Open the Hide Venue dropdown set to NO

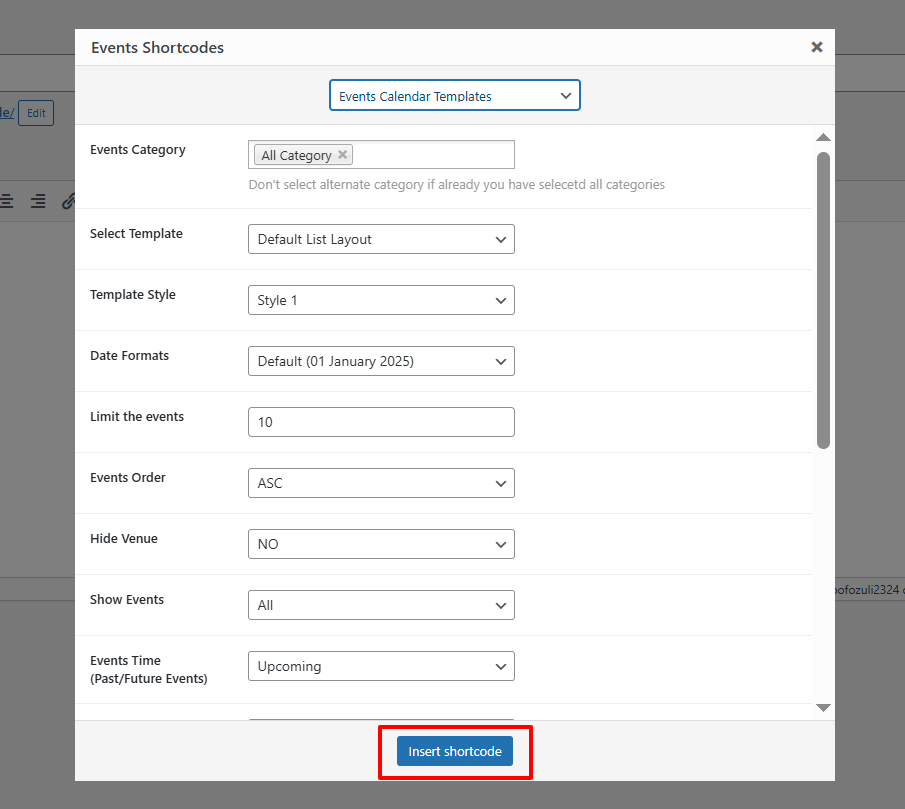[381, 544]
